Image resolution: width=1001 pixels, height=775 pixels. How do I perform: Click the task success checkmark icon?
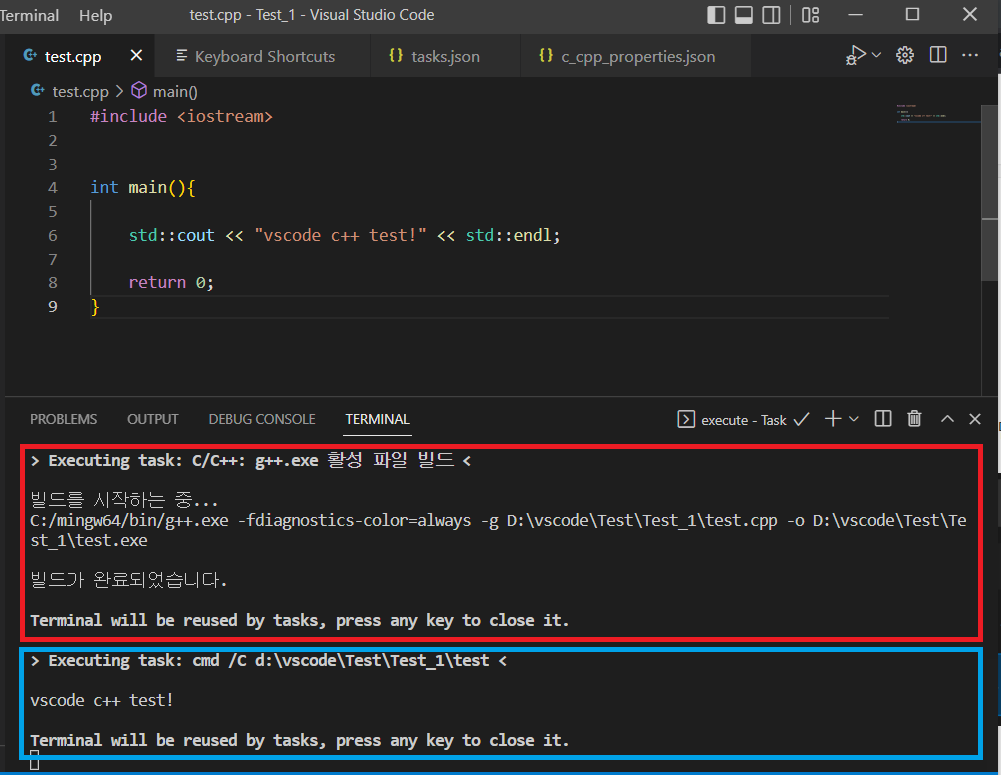coord(801,419)
